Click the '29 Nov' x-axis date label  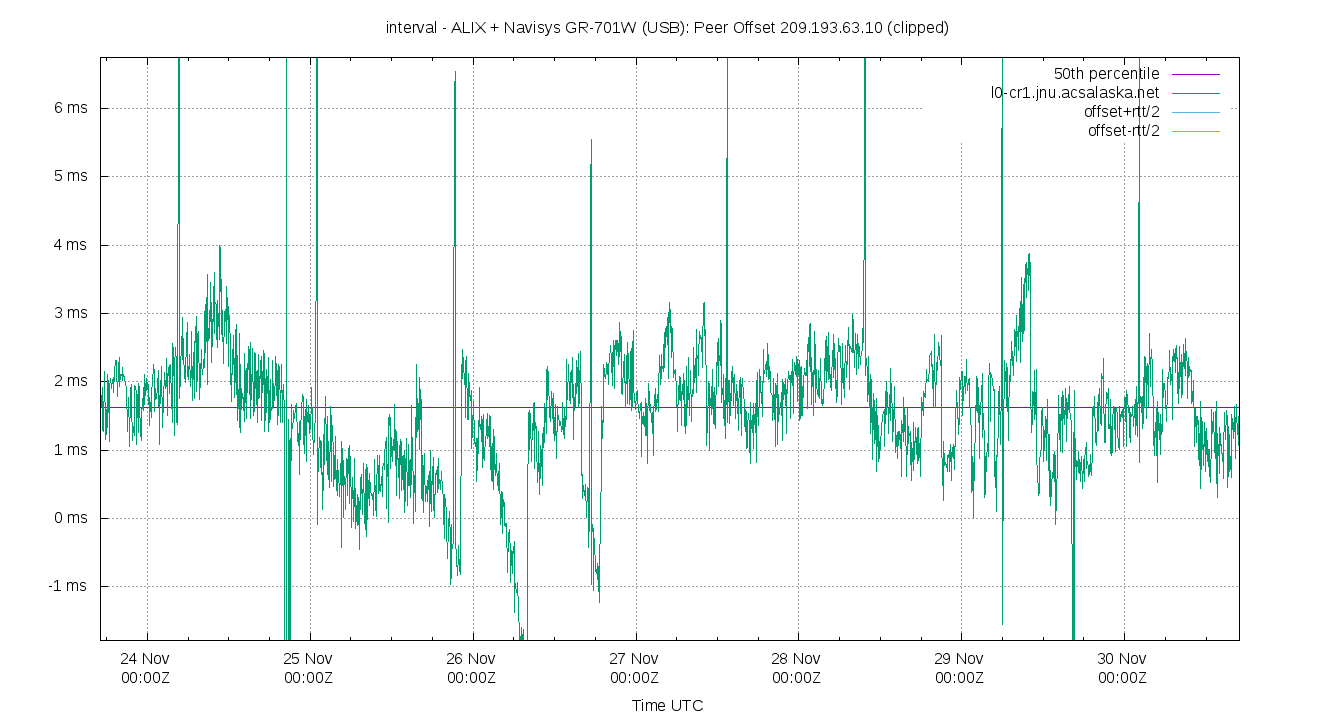click(x=961, y=659)
